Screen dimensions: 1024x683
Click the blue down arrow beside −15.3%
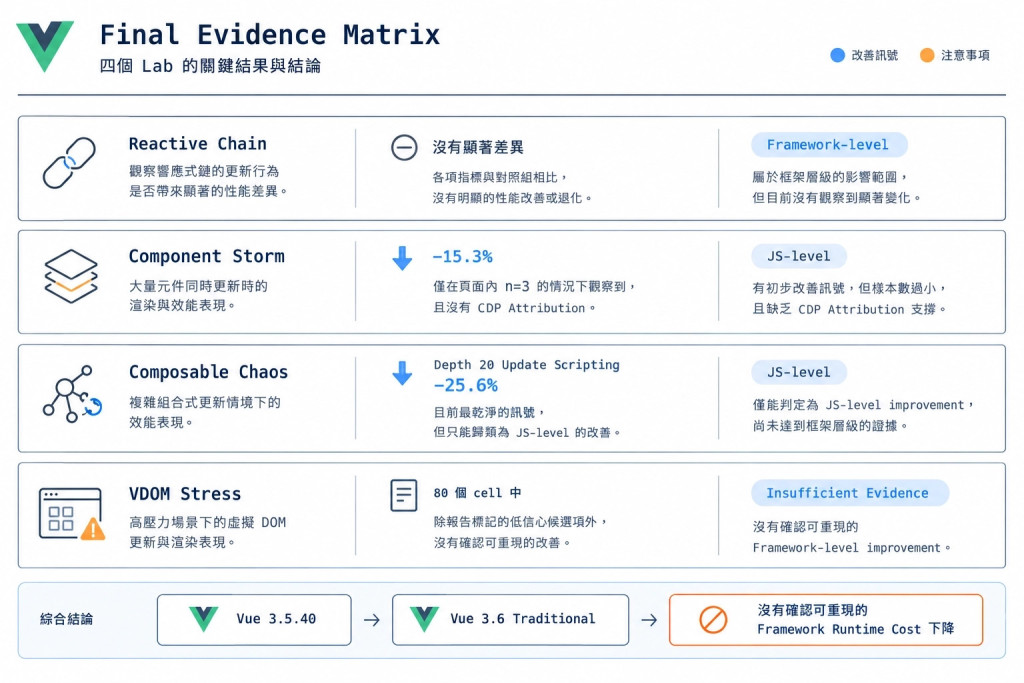(402, 258)
